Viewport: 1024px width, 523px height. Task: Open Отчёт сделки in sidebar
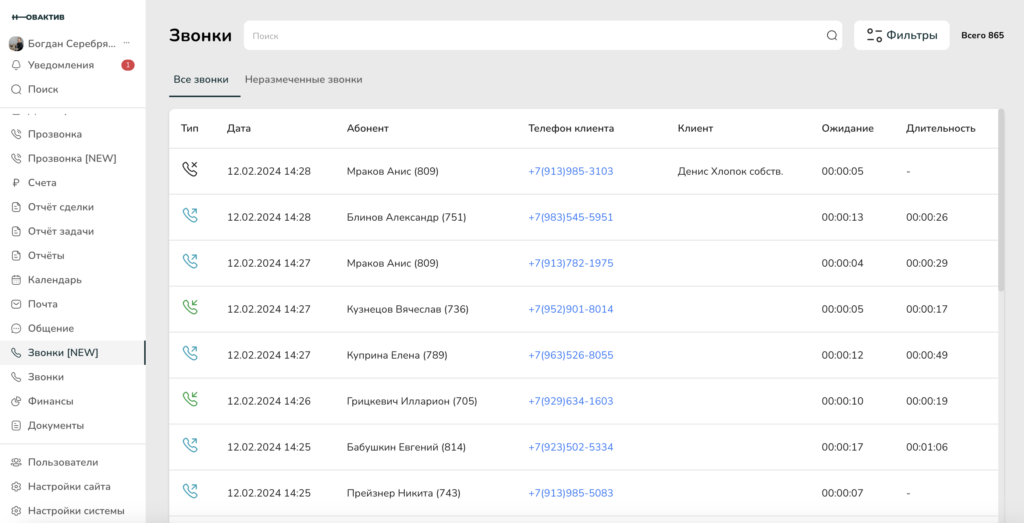point(61,207)
